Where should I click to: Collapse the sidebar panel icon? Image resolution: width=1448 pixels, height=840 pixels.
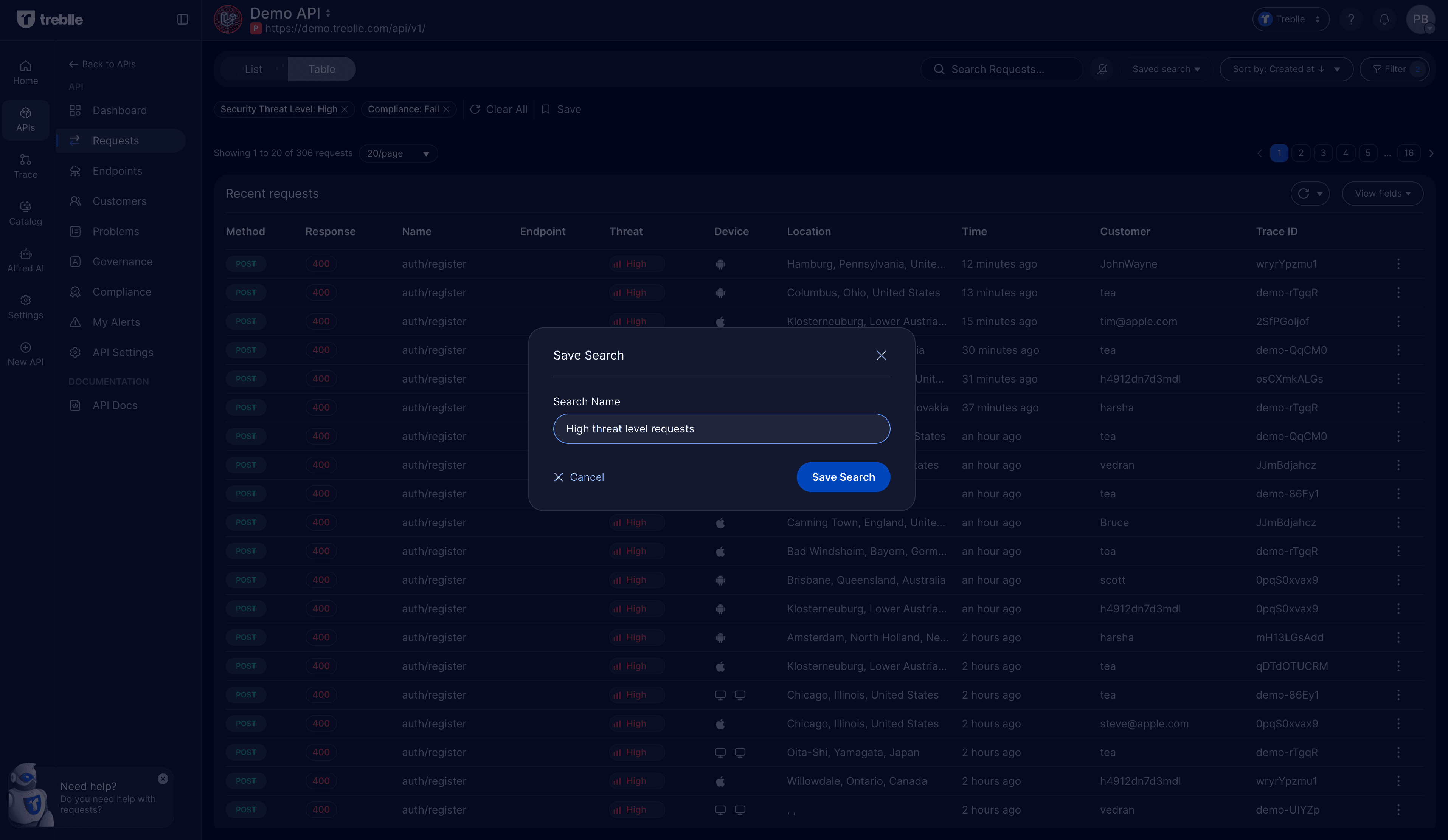tap(183, 20)
